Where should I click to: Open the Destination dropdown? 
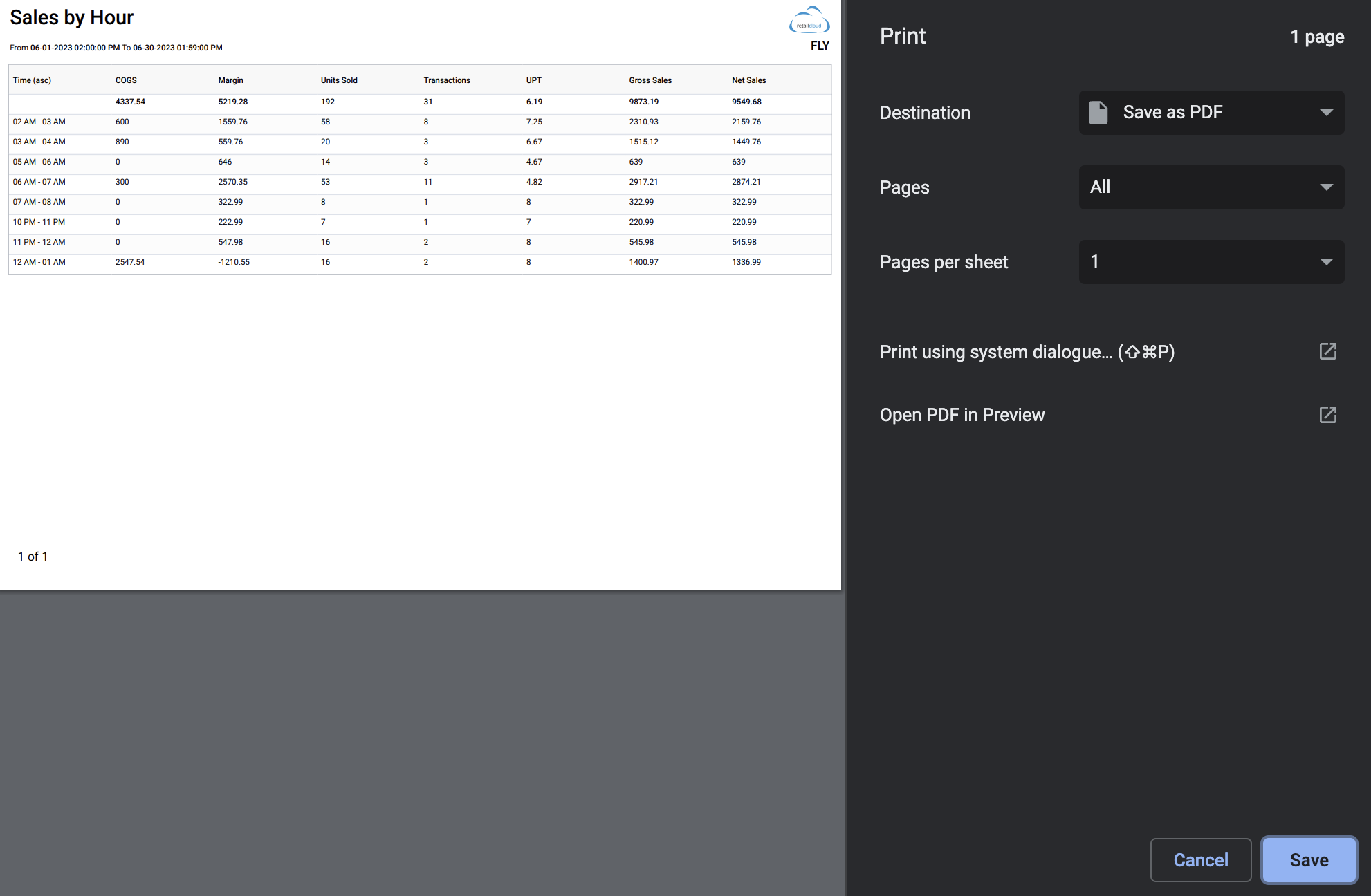[x=1211, y=112]
